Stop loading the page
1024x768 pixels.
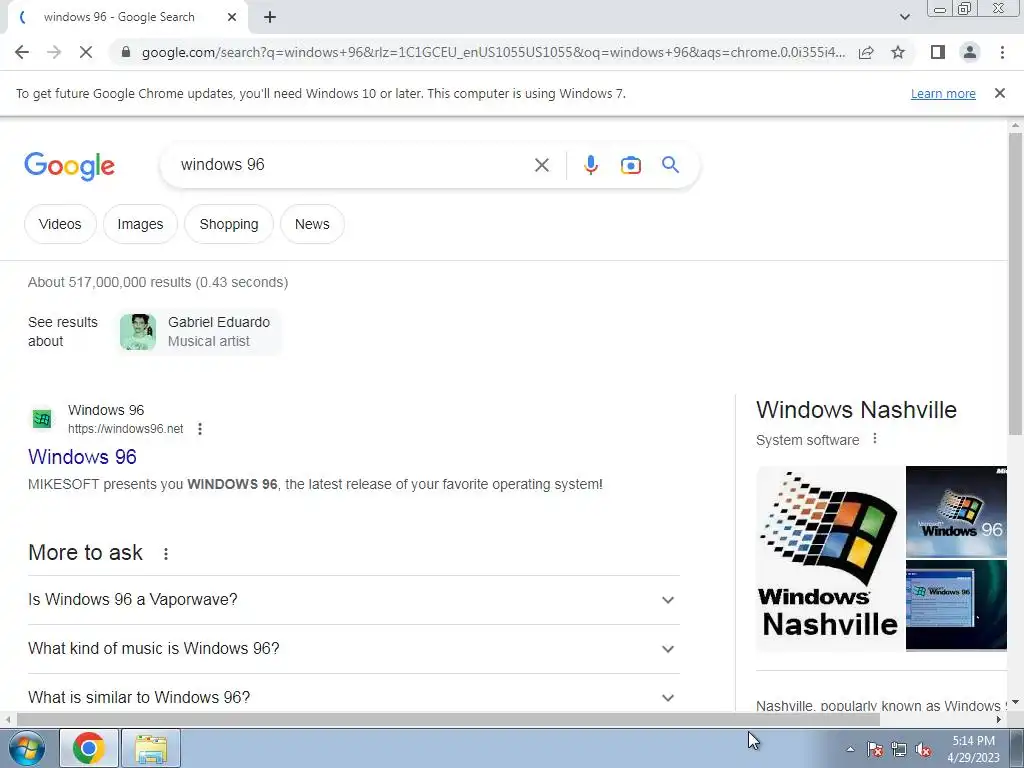pos(86,52)
